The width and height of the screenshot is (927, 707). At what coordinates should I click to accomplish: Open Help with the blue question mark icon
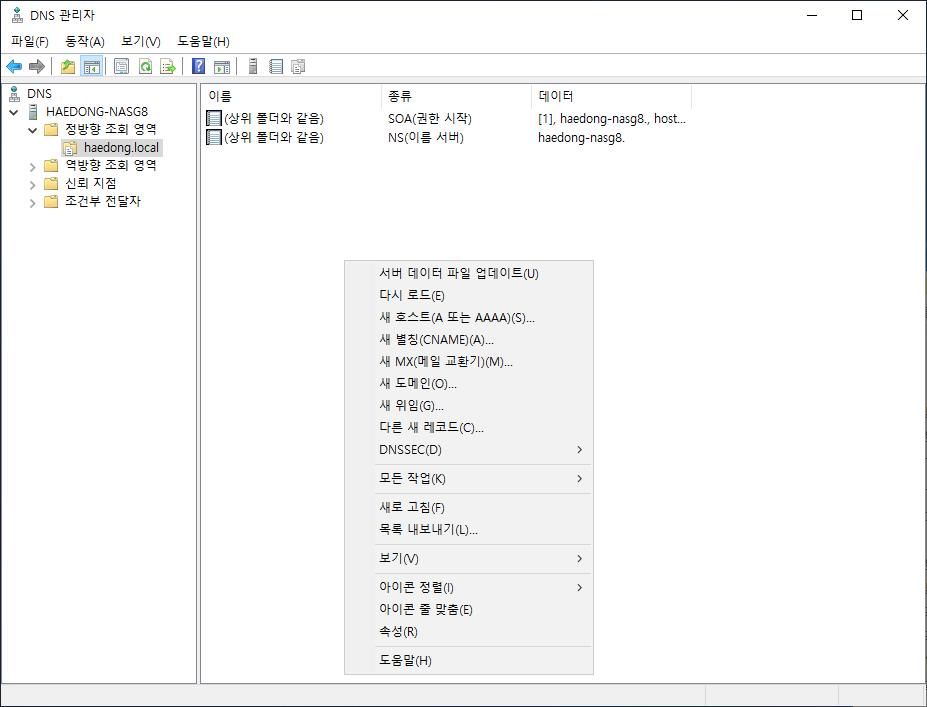199,66
